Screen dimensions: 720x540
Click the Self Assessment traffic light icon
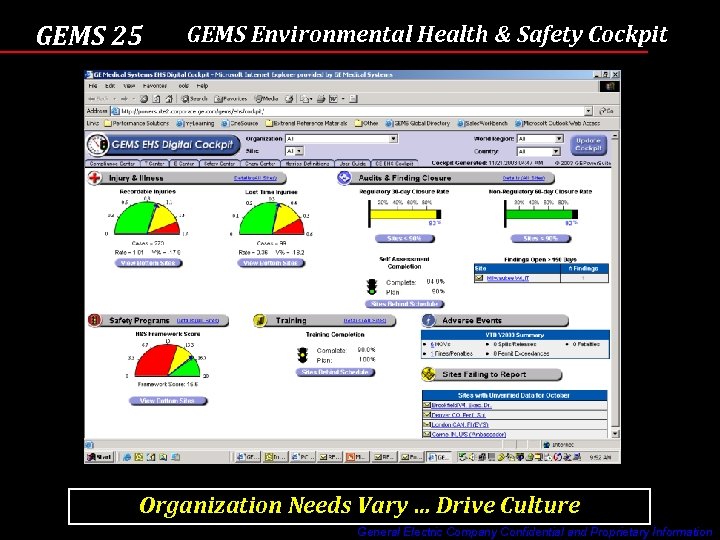(x=371, y=287)
